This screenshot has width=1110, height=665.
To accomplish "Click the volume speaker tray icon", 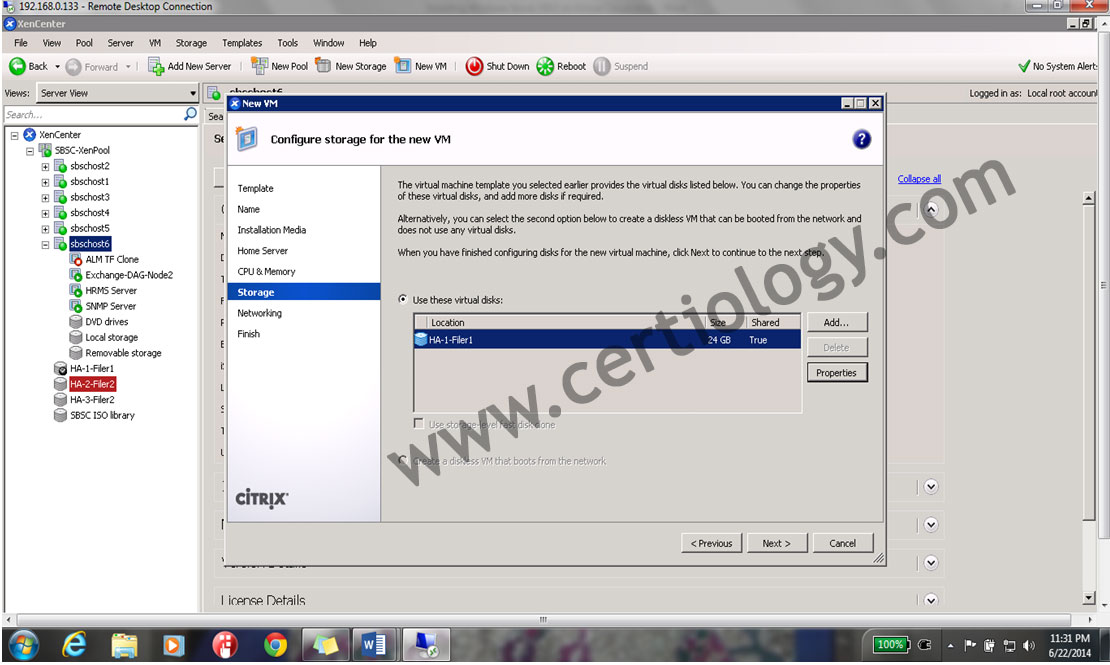I will pyautogui.click(x=1029, y=645).
